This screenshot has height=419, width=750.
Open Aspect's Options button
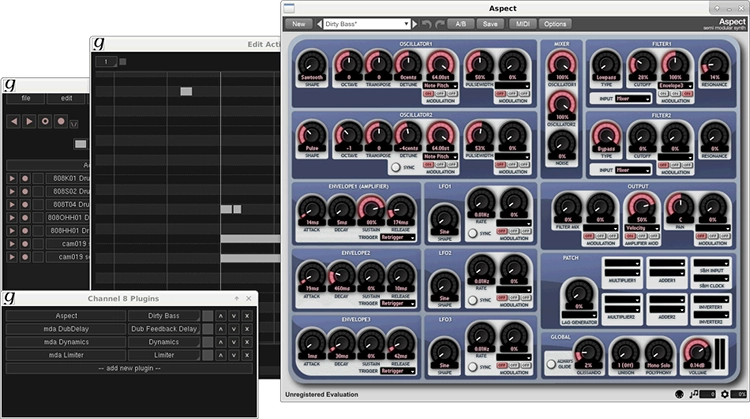tap(555, 24)
